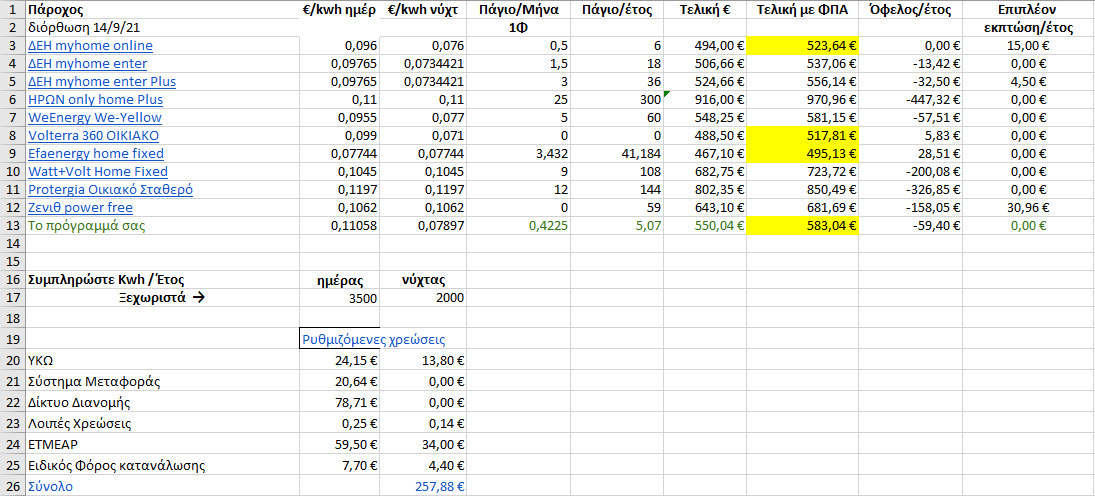
Task: Select the Λοιπές Χρεώσεις cell
Action: click(x=163, y=423)
